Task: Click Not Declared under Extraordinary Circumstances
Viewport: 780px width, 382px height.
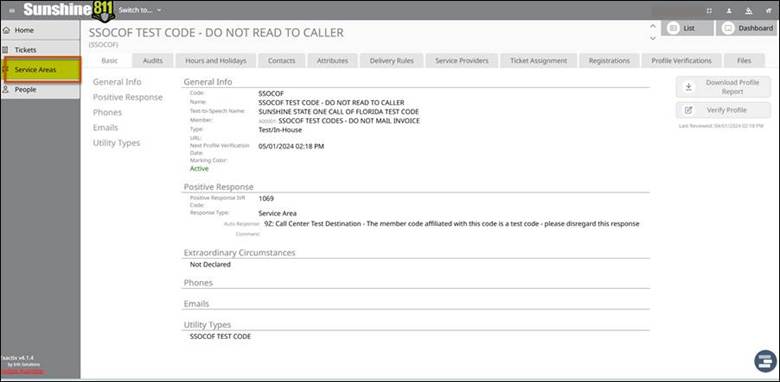Action: (x=210, y=265)
